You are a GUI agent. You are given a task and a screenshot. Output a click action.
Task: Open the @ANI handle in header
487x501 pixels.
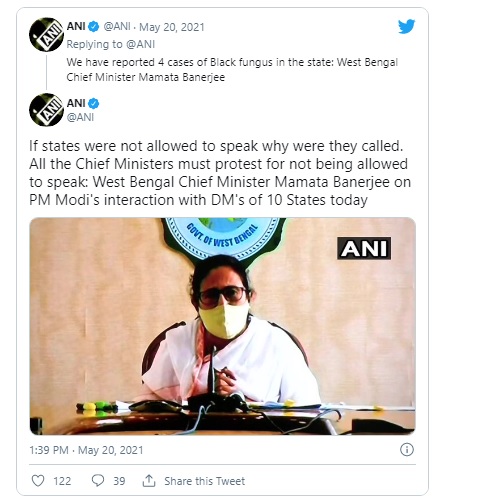(117, 27)
